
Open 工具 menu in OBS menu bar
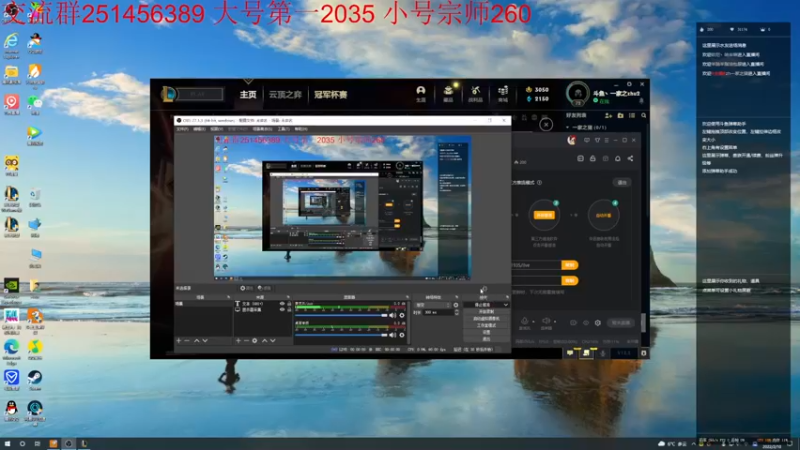284,129
